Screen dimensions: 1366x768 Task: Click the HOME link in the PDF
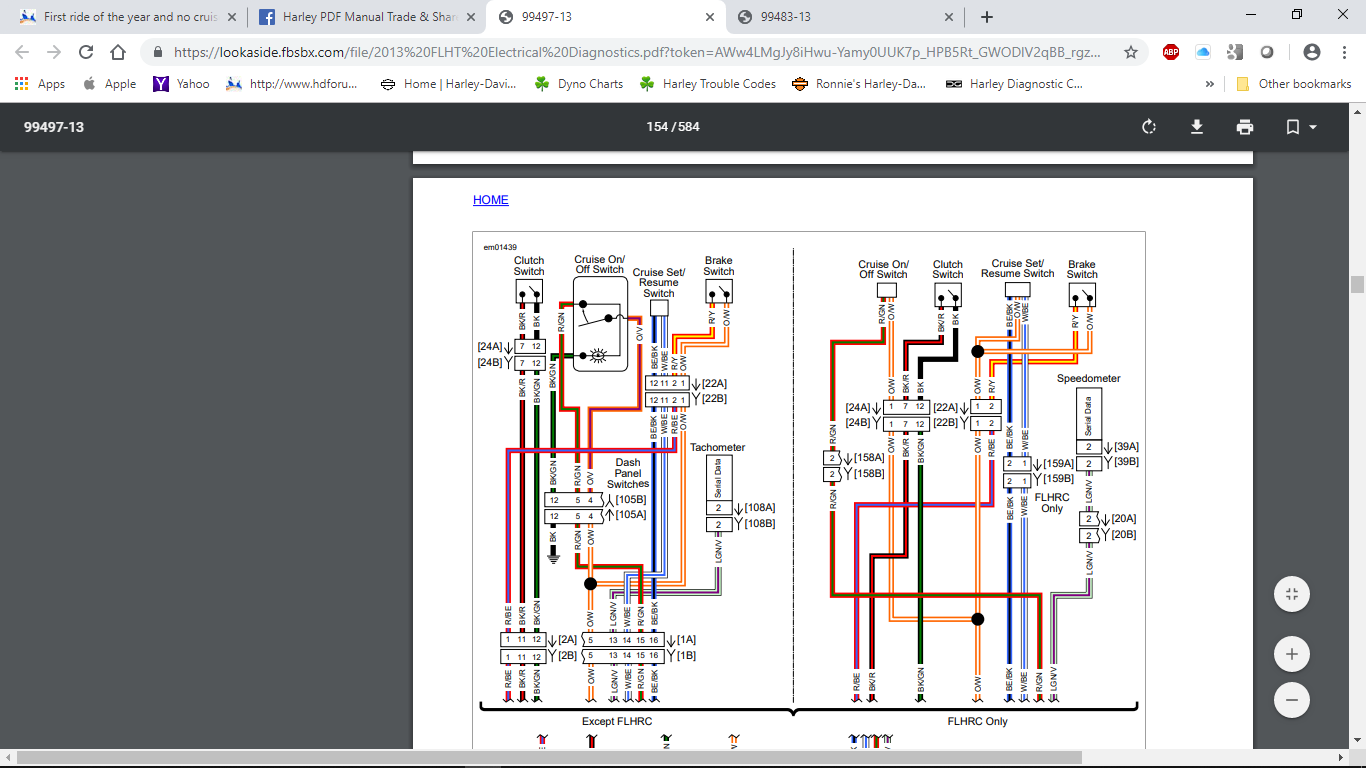pyautogui.click(x=490, y=200)
